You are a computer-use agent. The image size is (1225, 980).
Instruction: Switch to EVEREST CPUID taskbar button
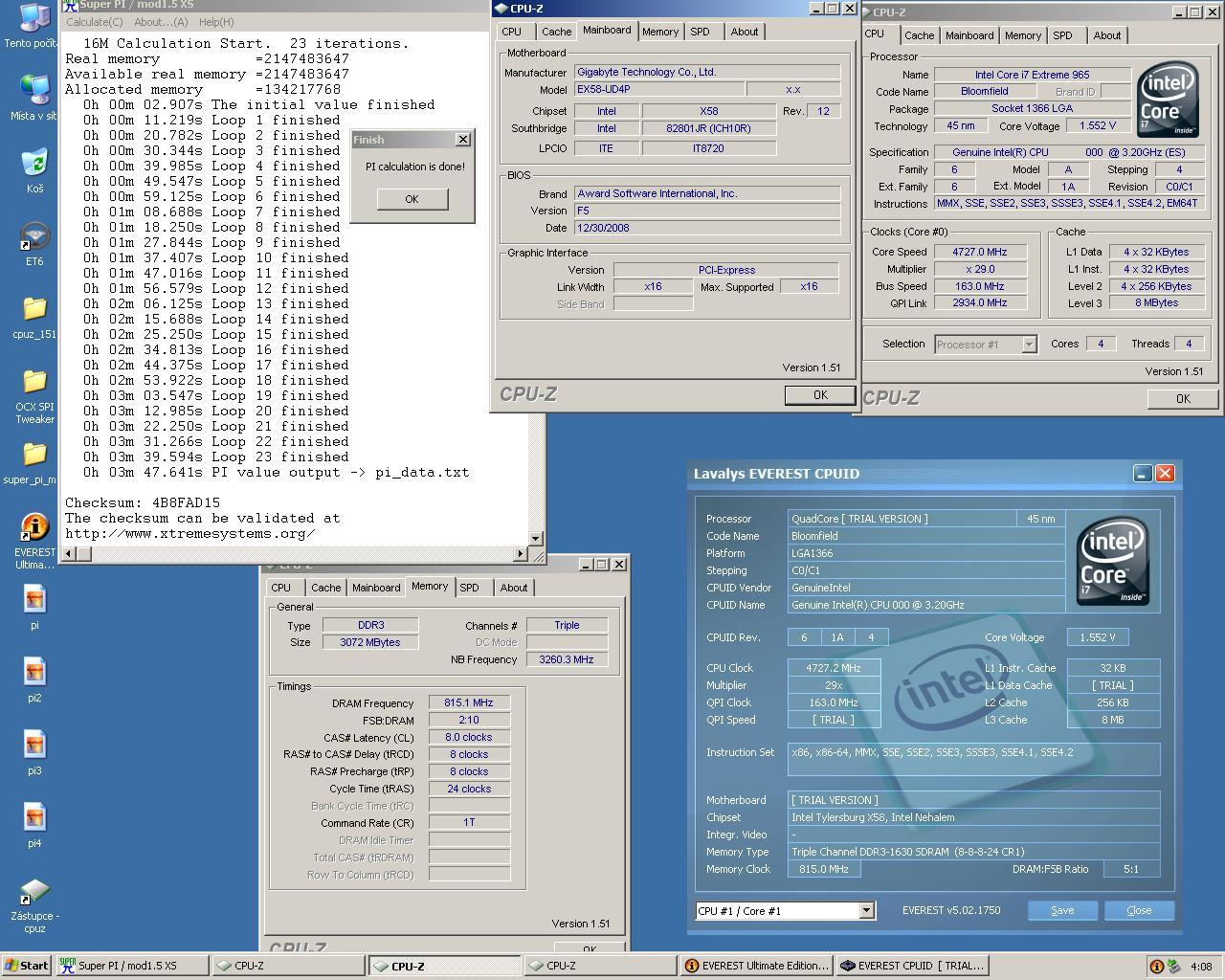(x=912, y=966)
